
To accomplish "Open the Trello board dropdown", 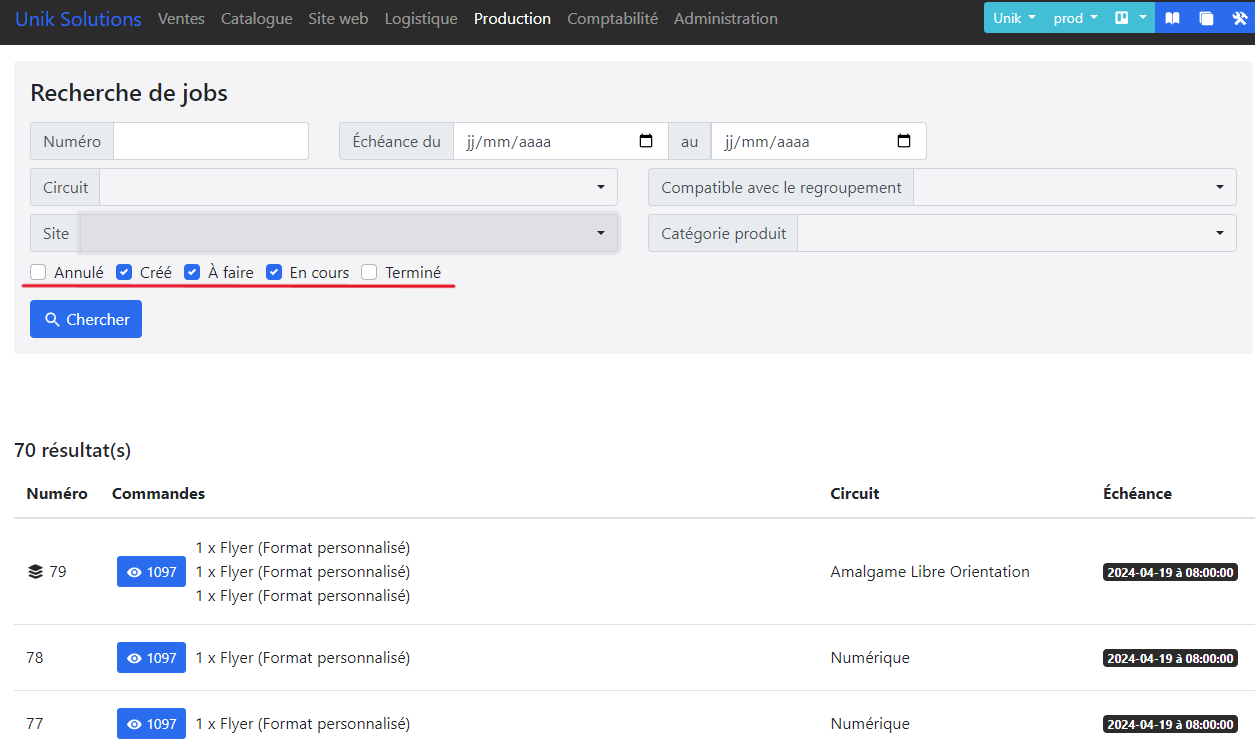I will point(1131,18).
